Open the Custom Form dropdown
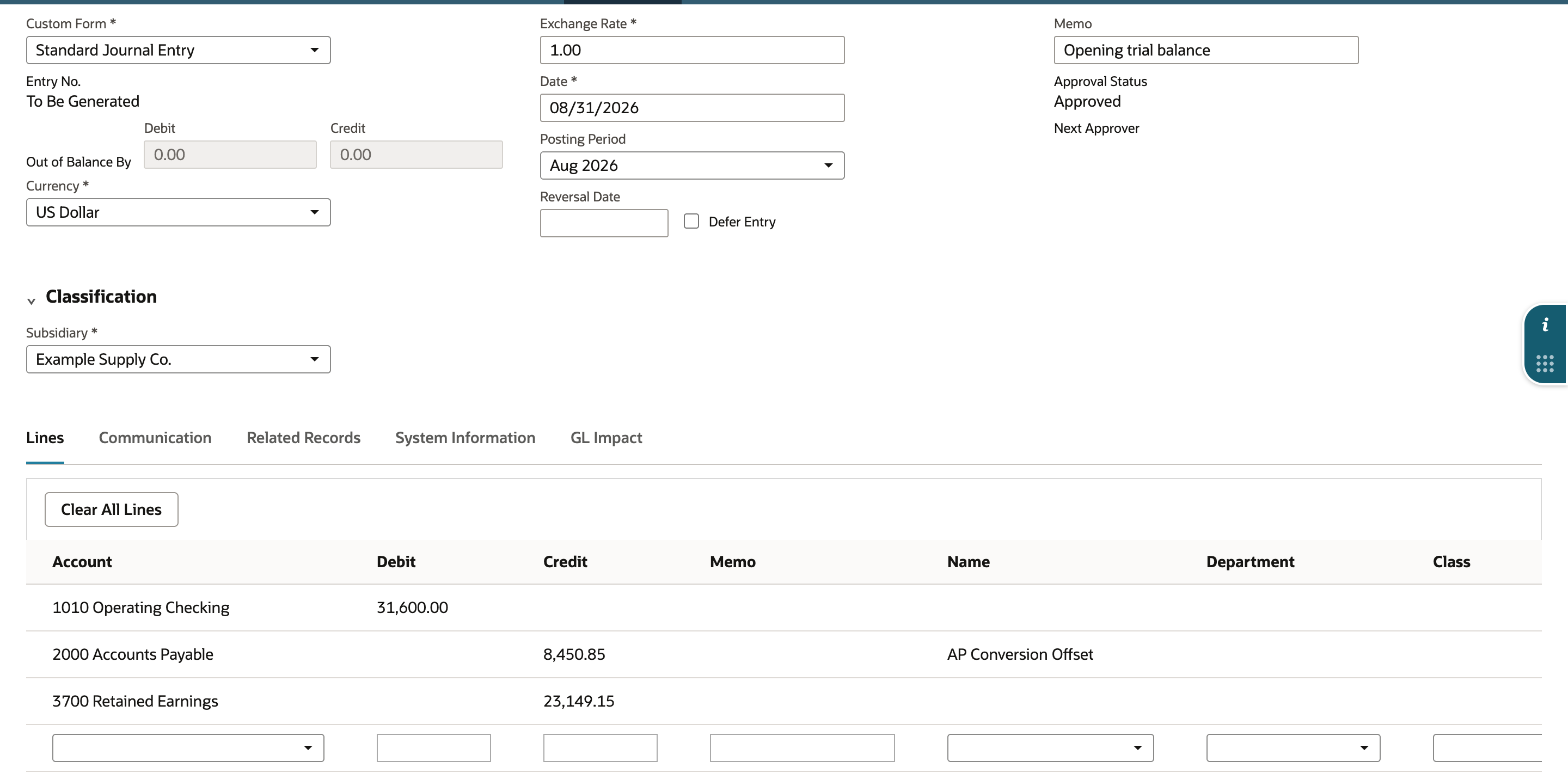This screenshot has width=1568, height=773. [x=179, y=50]
